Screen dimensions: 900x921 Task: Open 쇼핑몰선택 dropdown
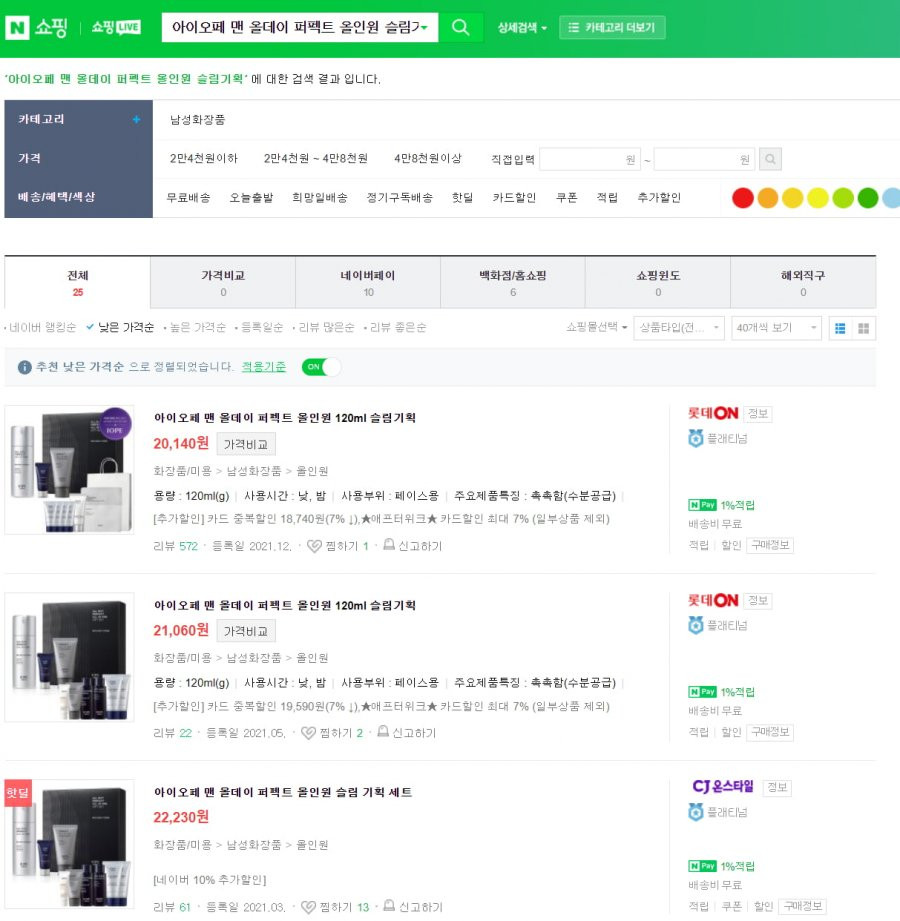(x=596, y=327)
